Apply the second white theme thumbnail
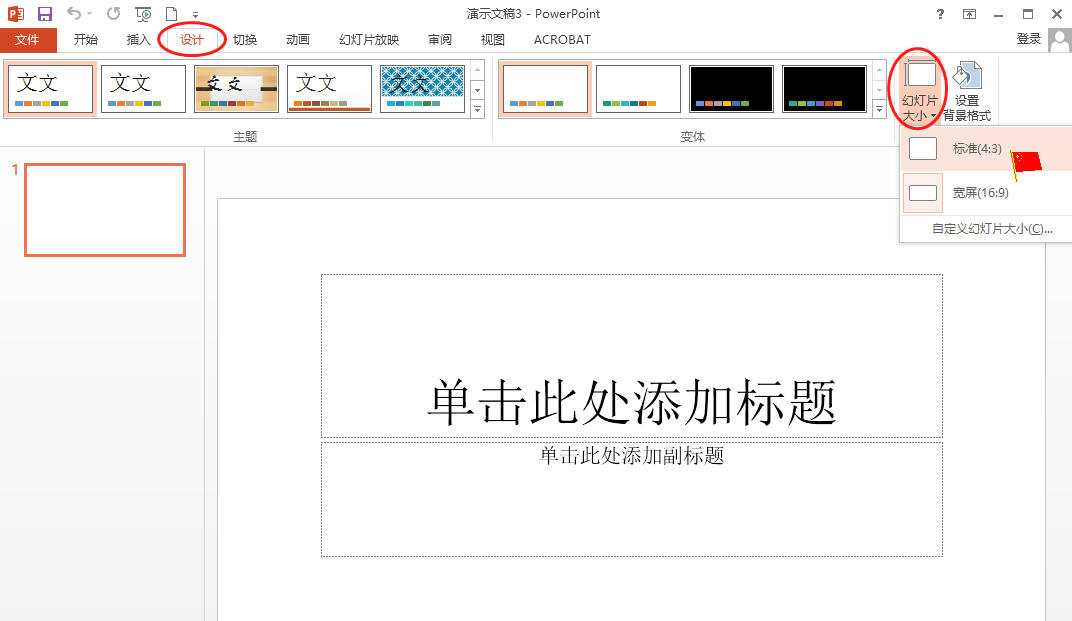 (x=144, y=89)
